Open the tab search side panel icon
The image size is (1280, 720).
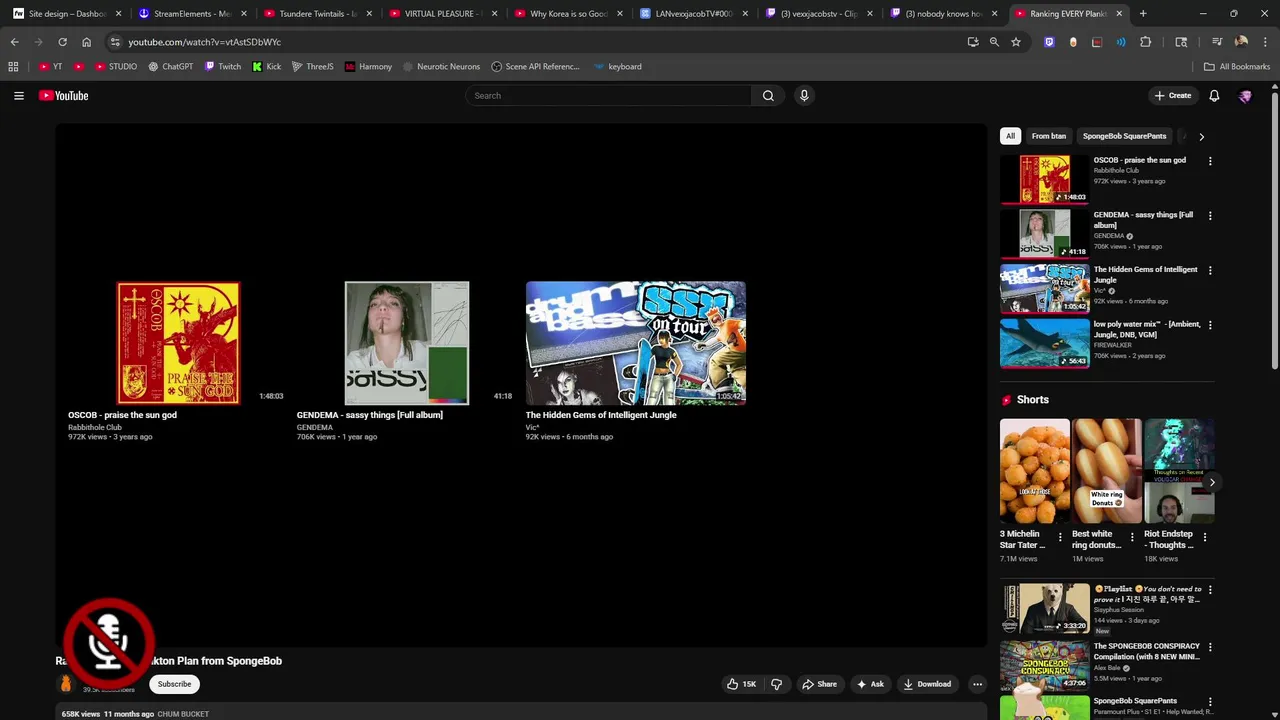pyautogui.click(x=1181, y=42)
